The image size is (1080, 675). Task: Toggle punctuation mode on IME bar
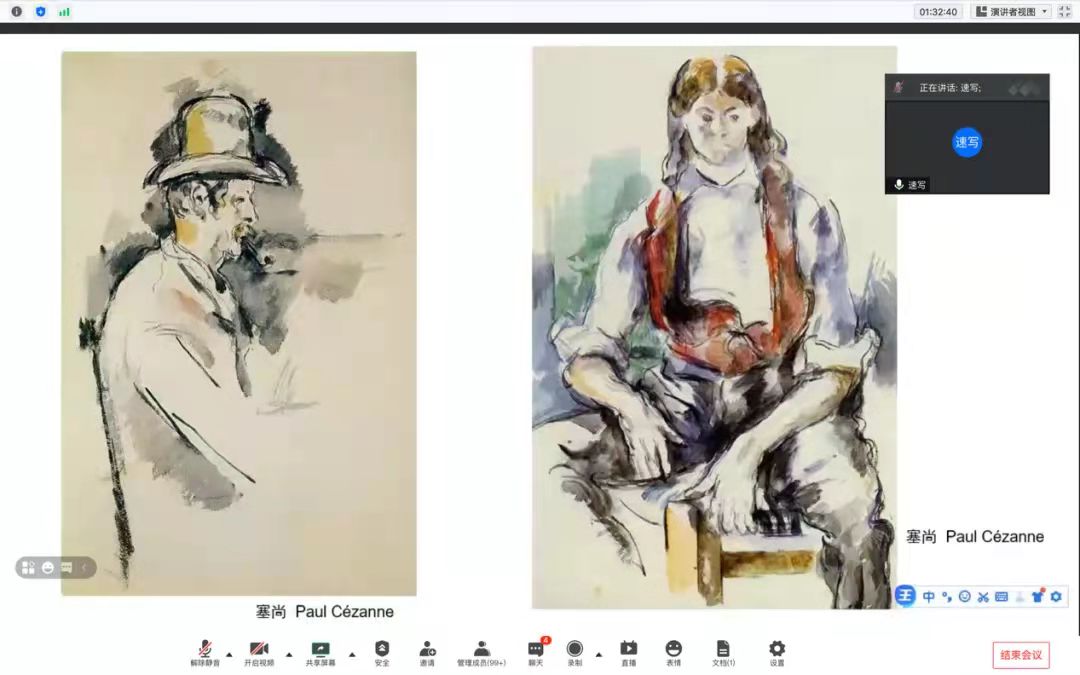pos(947,596)
